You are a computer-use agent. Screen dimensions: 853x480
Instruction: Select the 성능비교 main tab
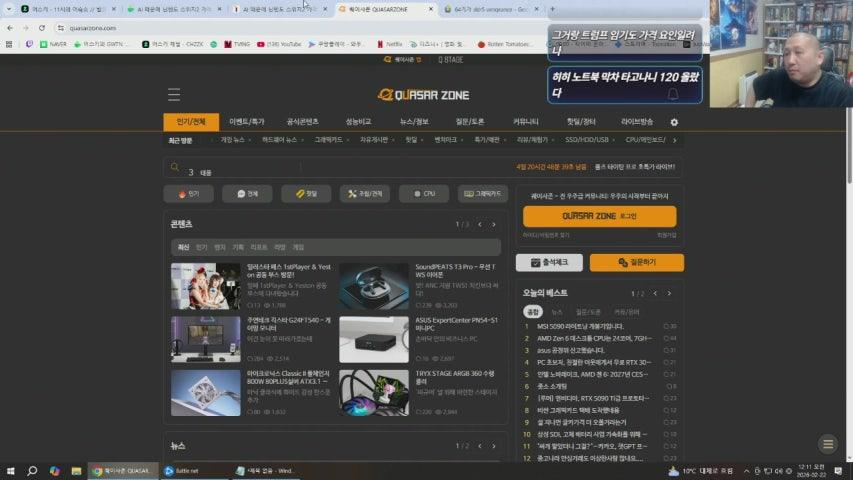[358, 122]
